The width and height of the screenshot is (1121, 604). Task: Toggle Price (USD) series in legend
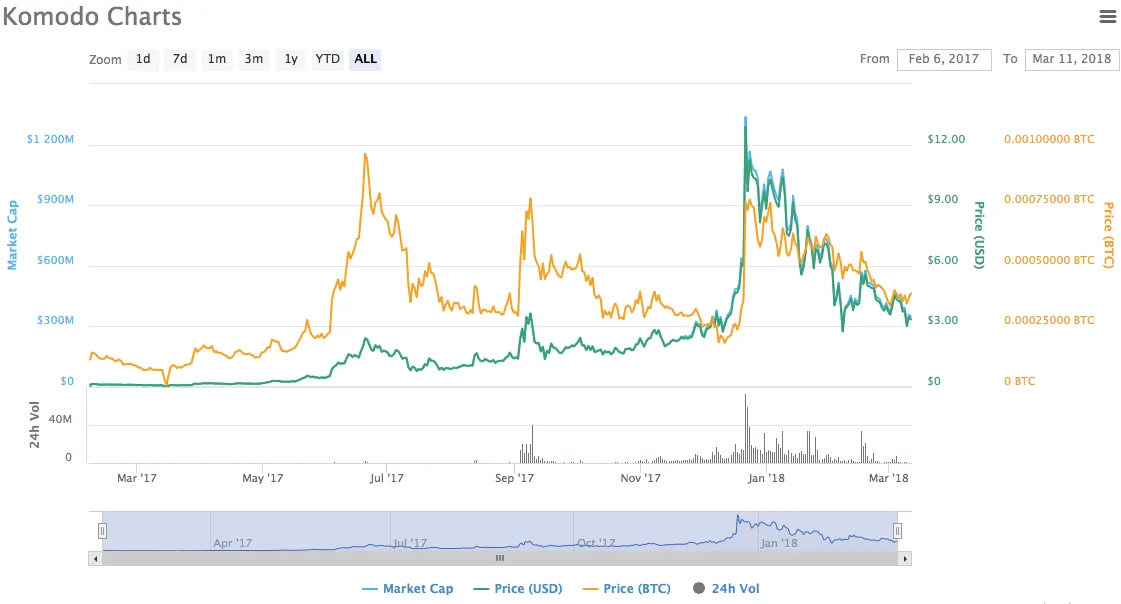(x=518, y=589)
